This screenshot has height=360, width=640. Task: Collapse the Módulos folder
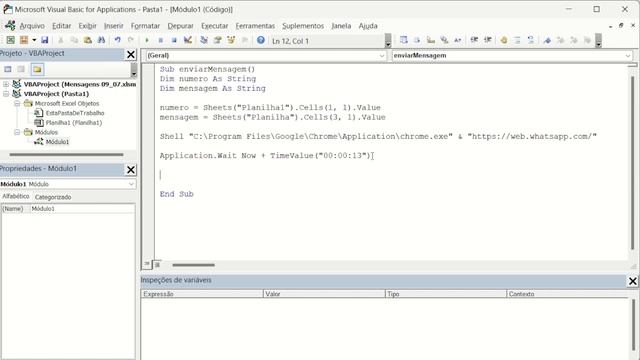[17, 132]
